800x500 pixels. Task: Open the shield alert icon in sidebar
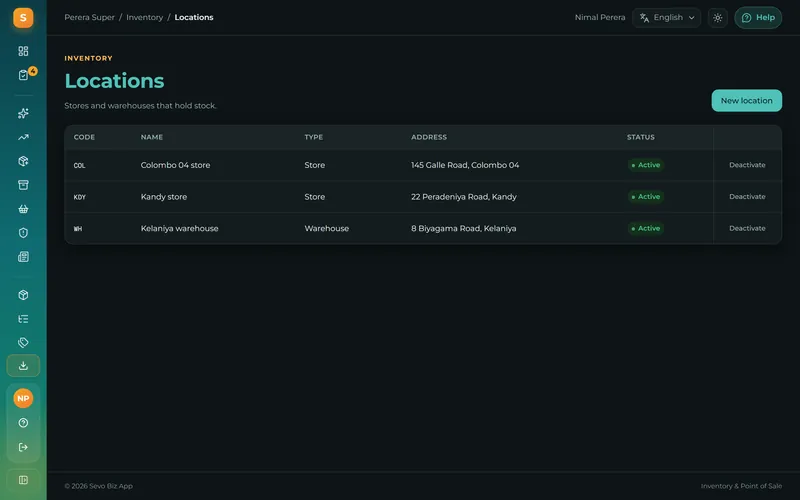coord(23,233)
